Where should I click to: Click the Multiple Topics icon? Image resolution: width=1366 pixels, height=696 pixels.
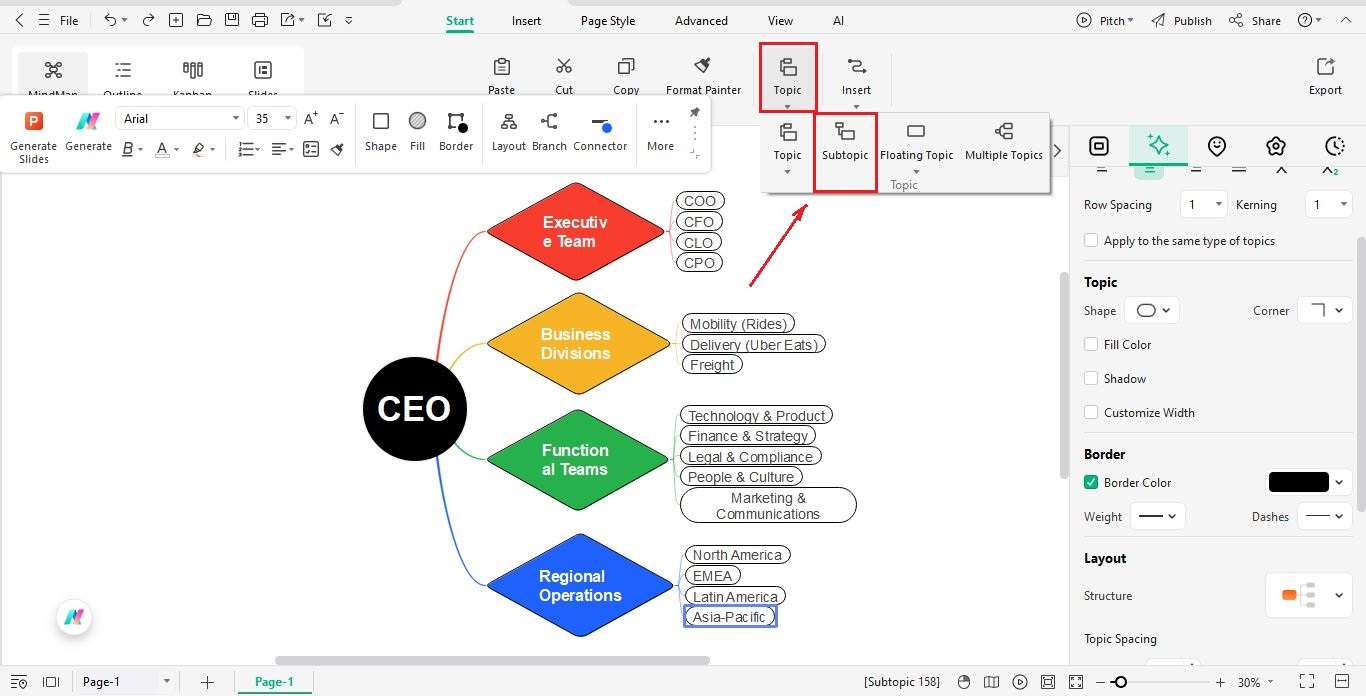click(1004, 131)
